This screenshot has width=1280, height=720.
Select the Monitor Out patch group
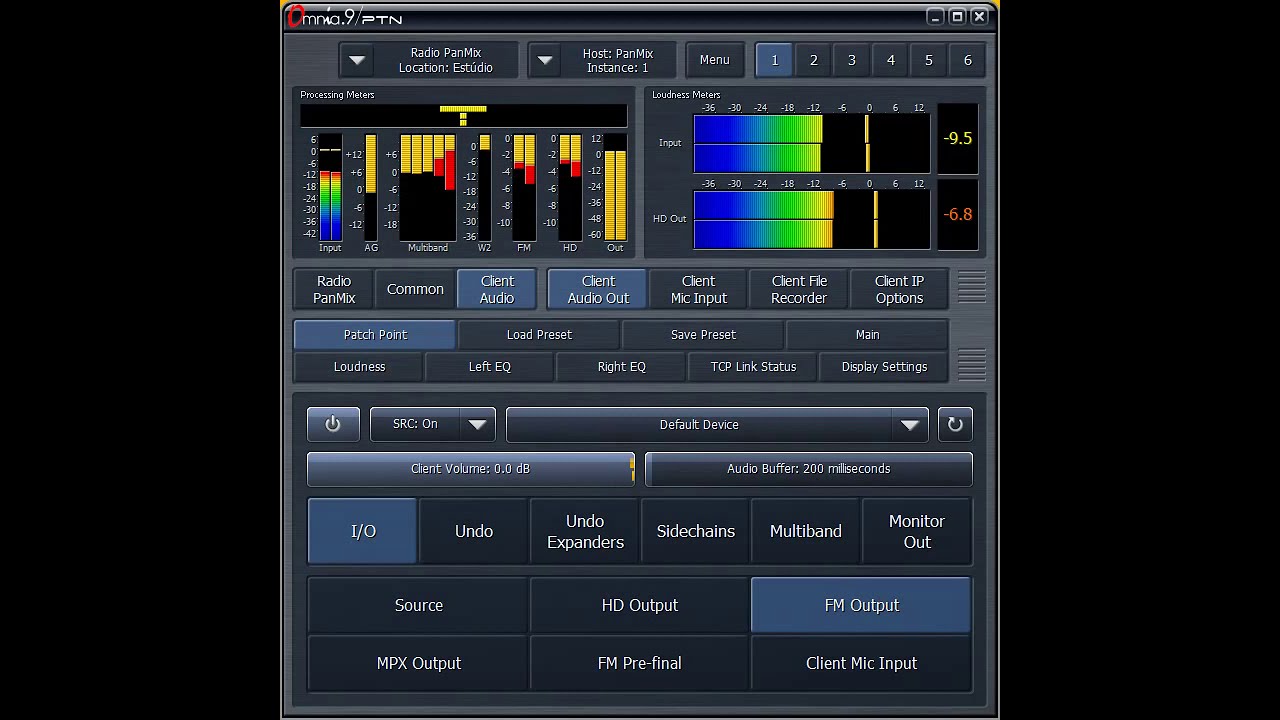tap(917, 531)
